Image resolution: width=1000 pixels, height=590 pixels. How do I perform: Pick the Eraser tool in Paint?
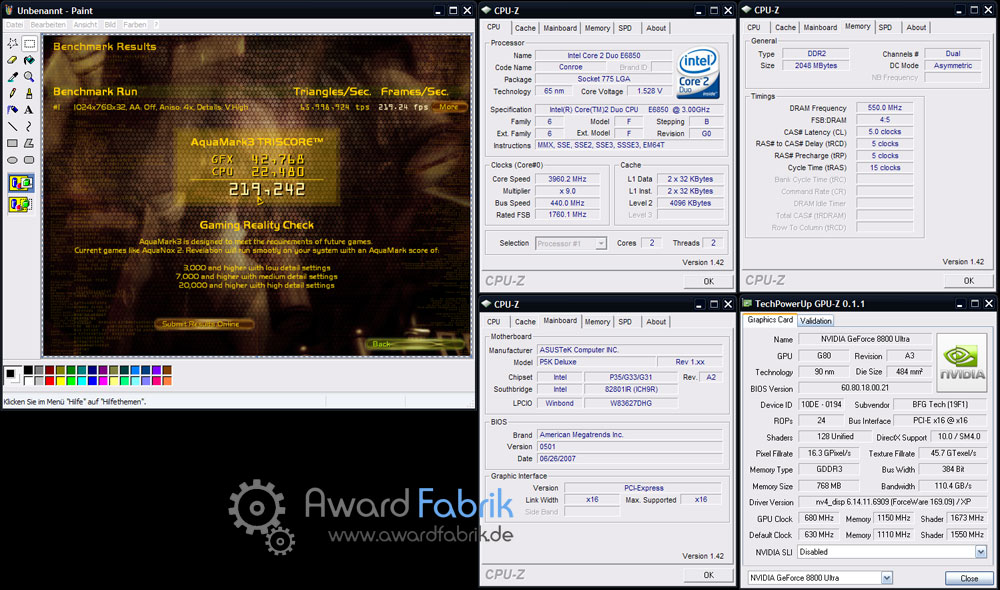tap(12, 60)
